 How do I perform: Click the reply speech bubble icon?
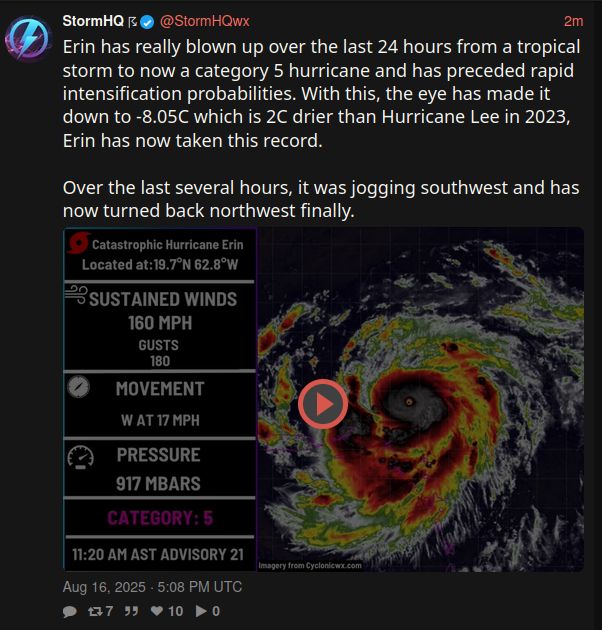click(70, 612)
